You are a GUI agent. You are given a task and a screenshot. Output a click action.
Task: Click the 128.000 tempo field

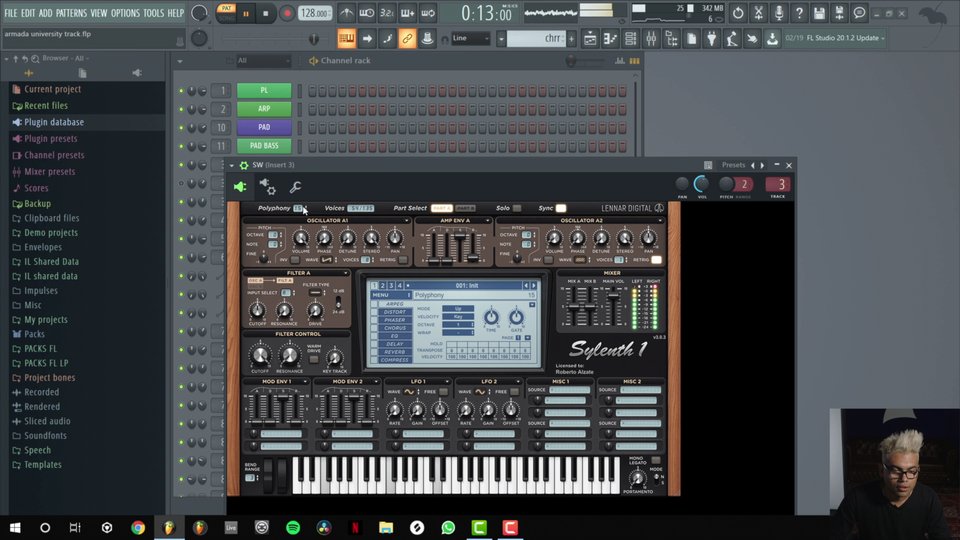pyautogui.click(x=315, y=13)
